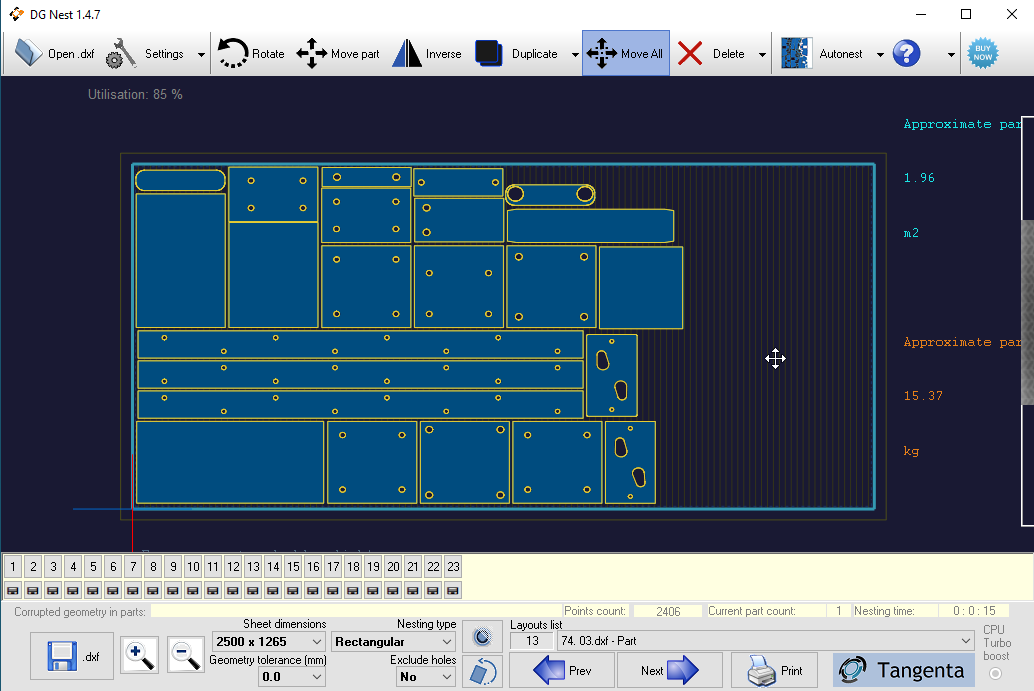Click the Next layout button
1034x691 pixels.
(670, 670)
